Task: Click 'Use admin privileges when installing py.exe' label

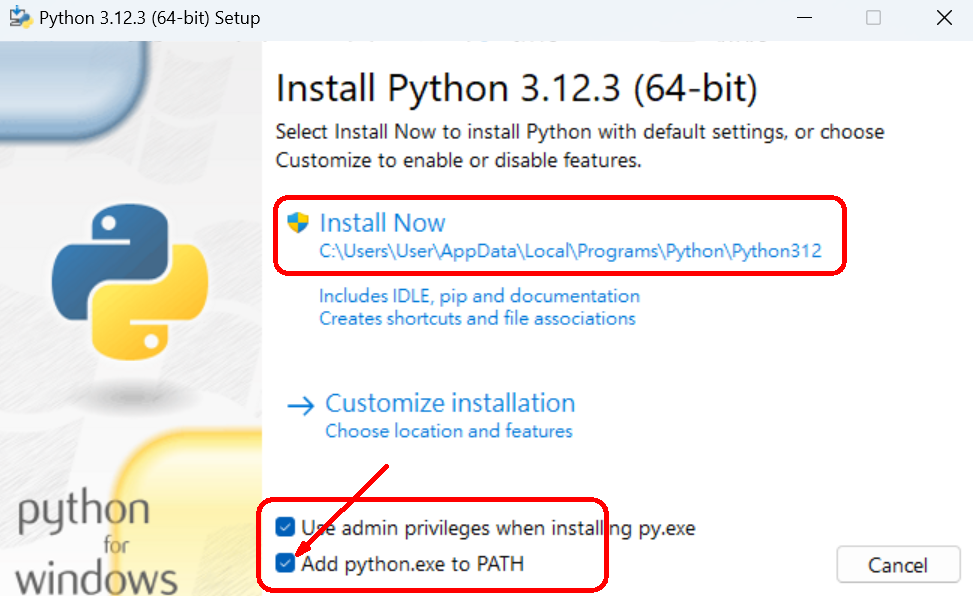Action: [x=498, y=528]
